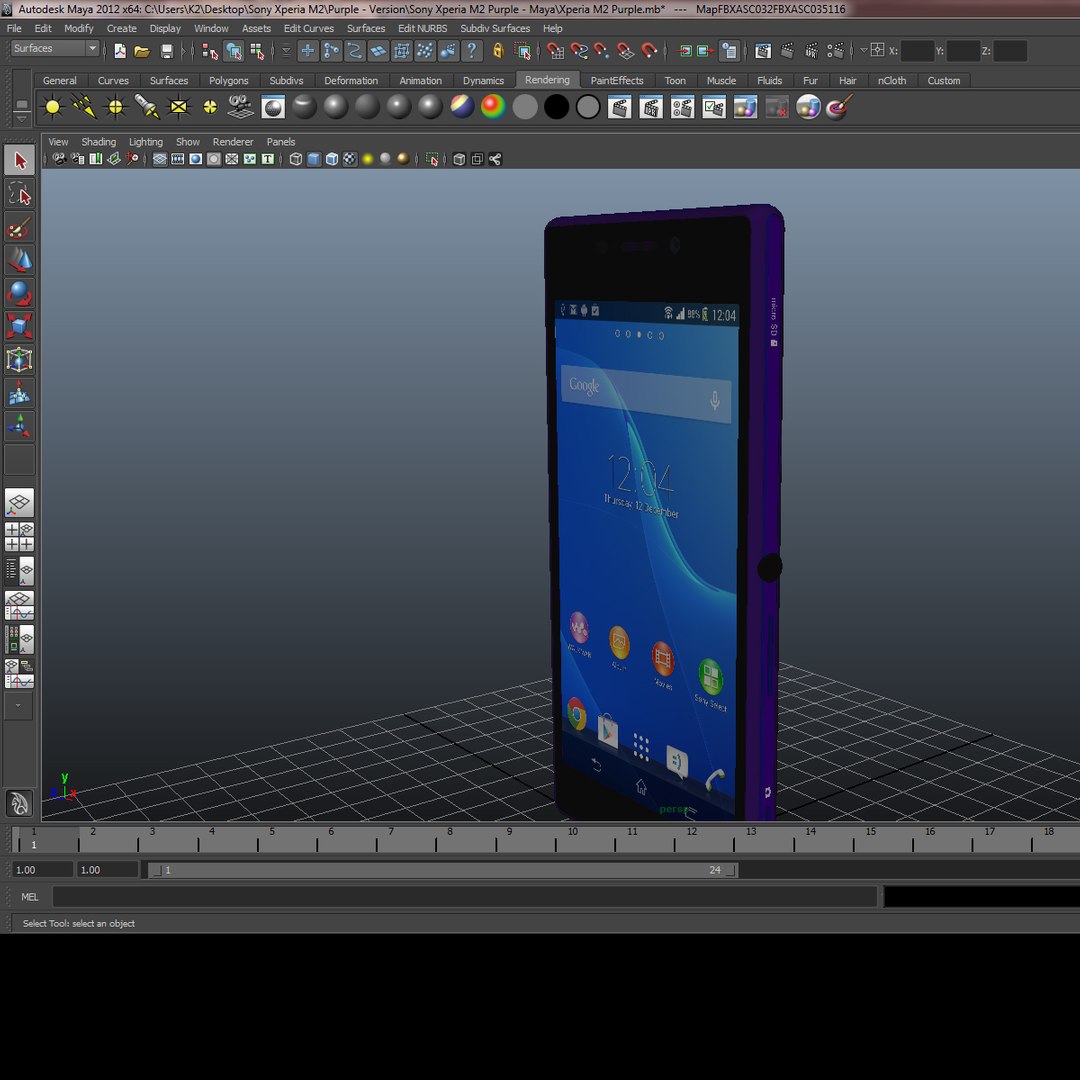
Task: Switch to the nCloth shelf tab
Action: [892, 81]
